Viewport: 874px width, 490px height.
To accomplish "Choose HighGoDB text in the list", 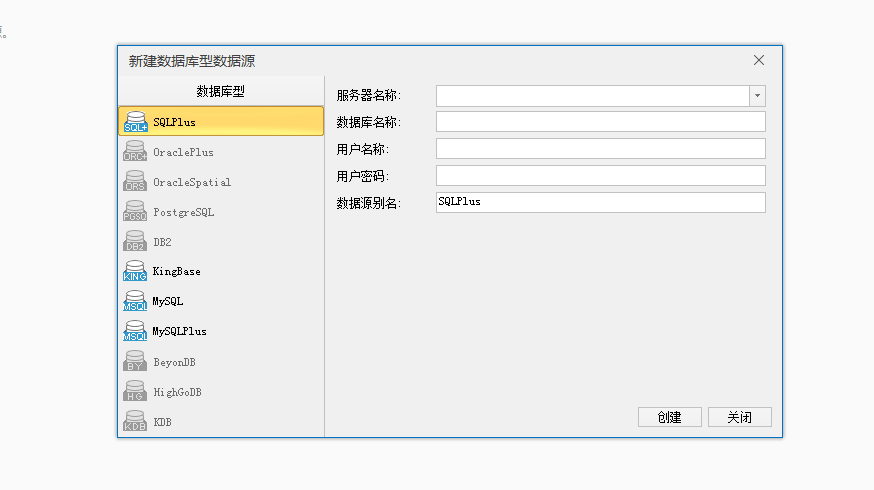I will tap(177, 392).
